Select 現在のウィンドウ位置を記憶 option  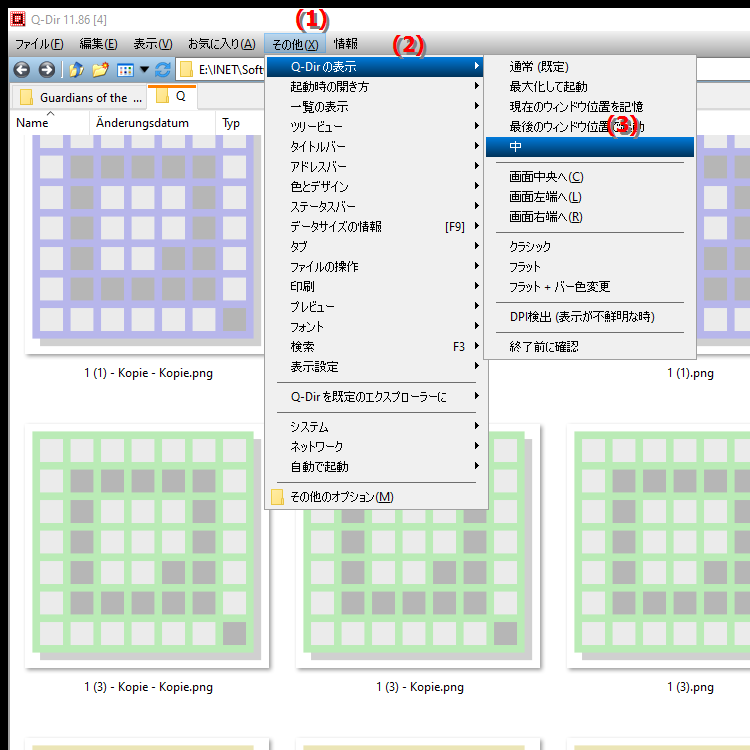(590, 107)
